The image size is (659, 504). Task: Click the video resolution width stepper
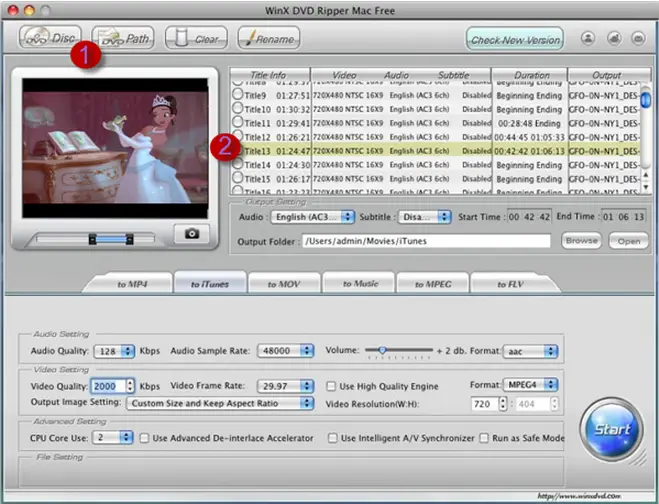[x=503, y=404]
